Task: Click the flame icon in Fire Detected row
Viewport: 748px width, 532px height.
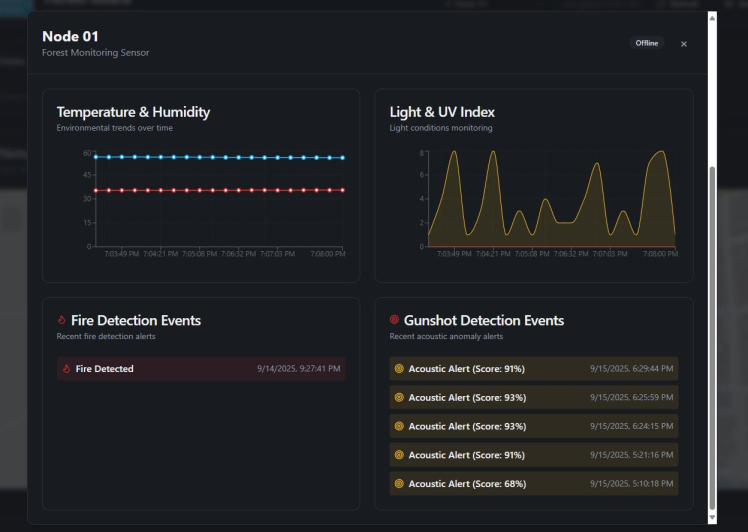Action: point(66,369)
